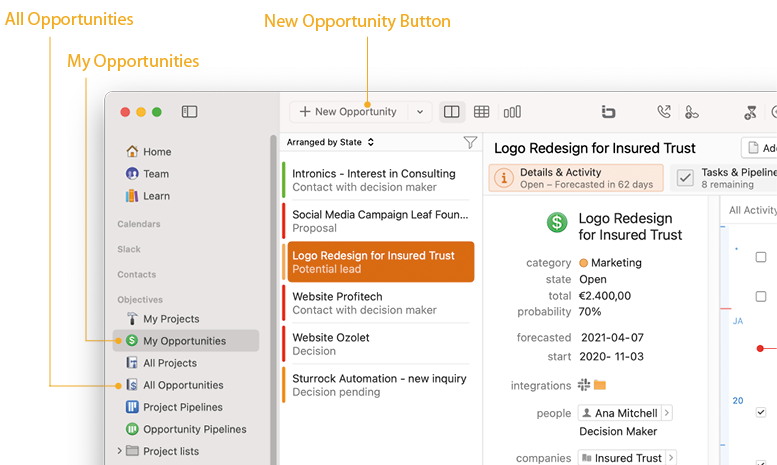Select Logo Redesign for Insured Trust row
The width and height of the screenshot is (777, 465).
381,262
